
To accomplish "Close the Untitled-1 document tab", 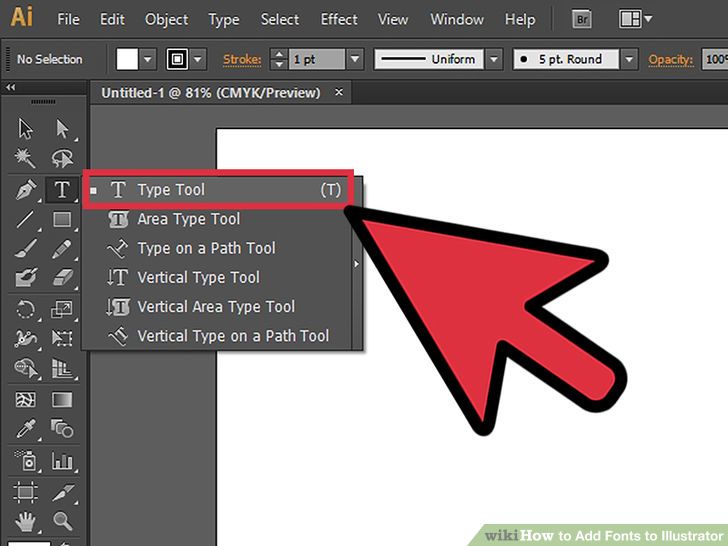I will [339, 92].
